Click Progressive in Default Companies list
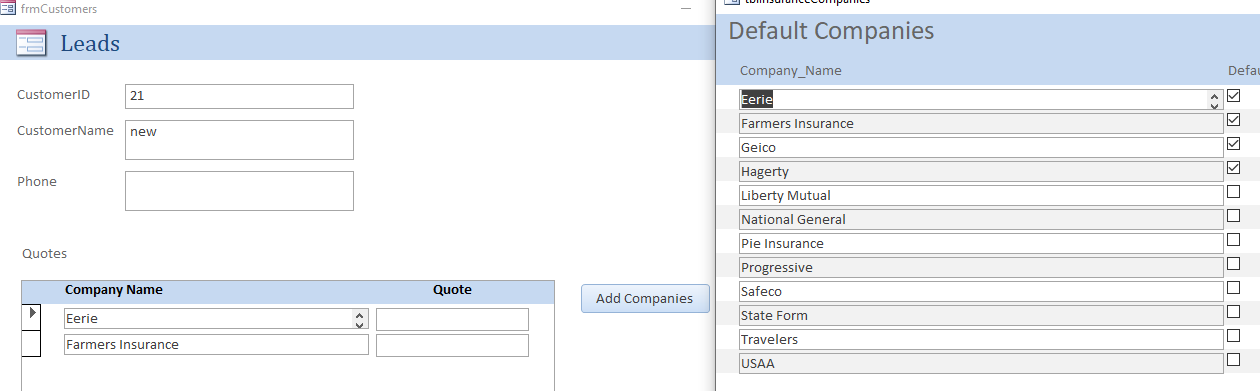This screenshot has height=391, width=1260. (982, 268)
